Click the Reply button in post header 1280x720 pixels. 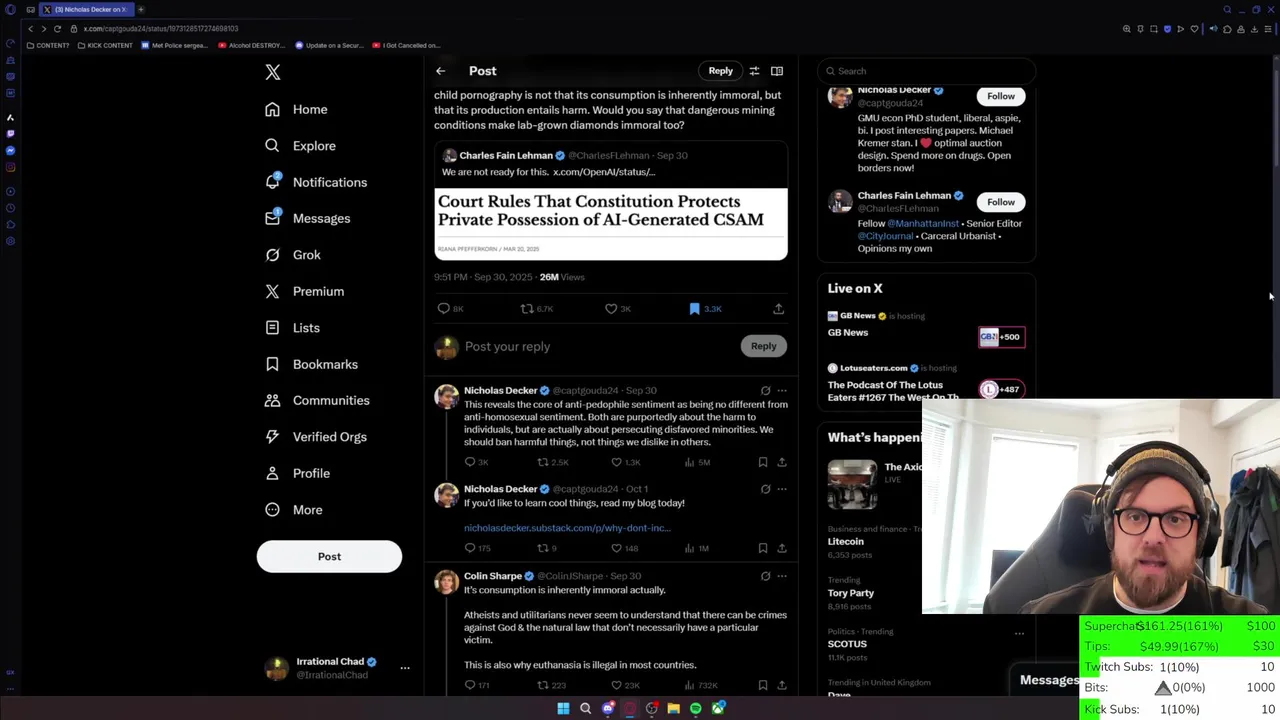720,71
